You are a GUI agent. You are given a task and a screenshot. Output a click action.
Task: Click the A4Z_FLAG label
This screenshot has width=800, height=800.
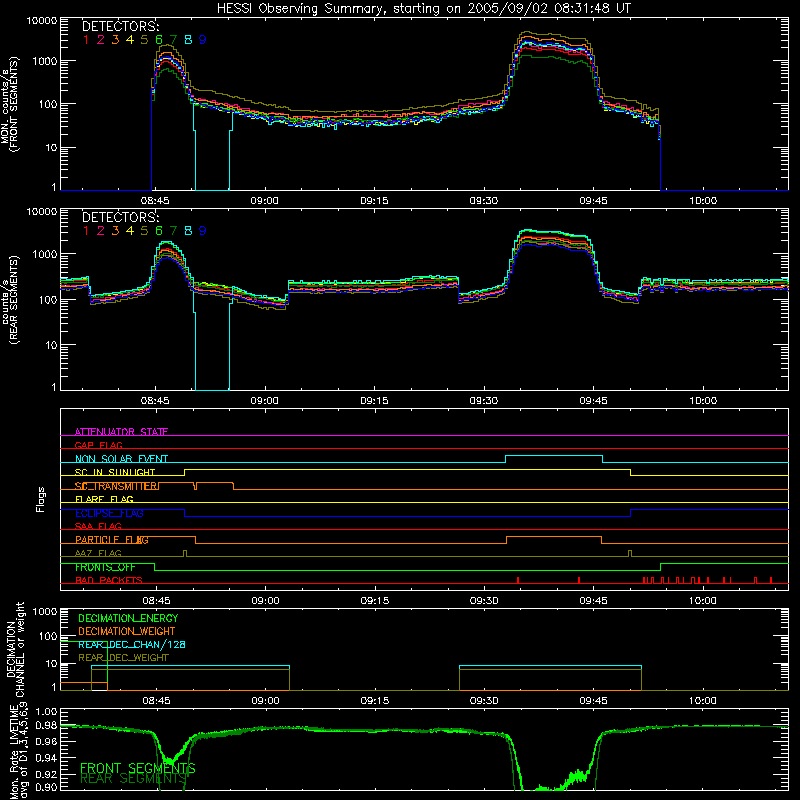pos(98,553)
